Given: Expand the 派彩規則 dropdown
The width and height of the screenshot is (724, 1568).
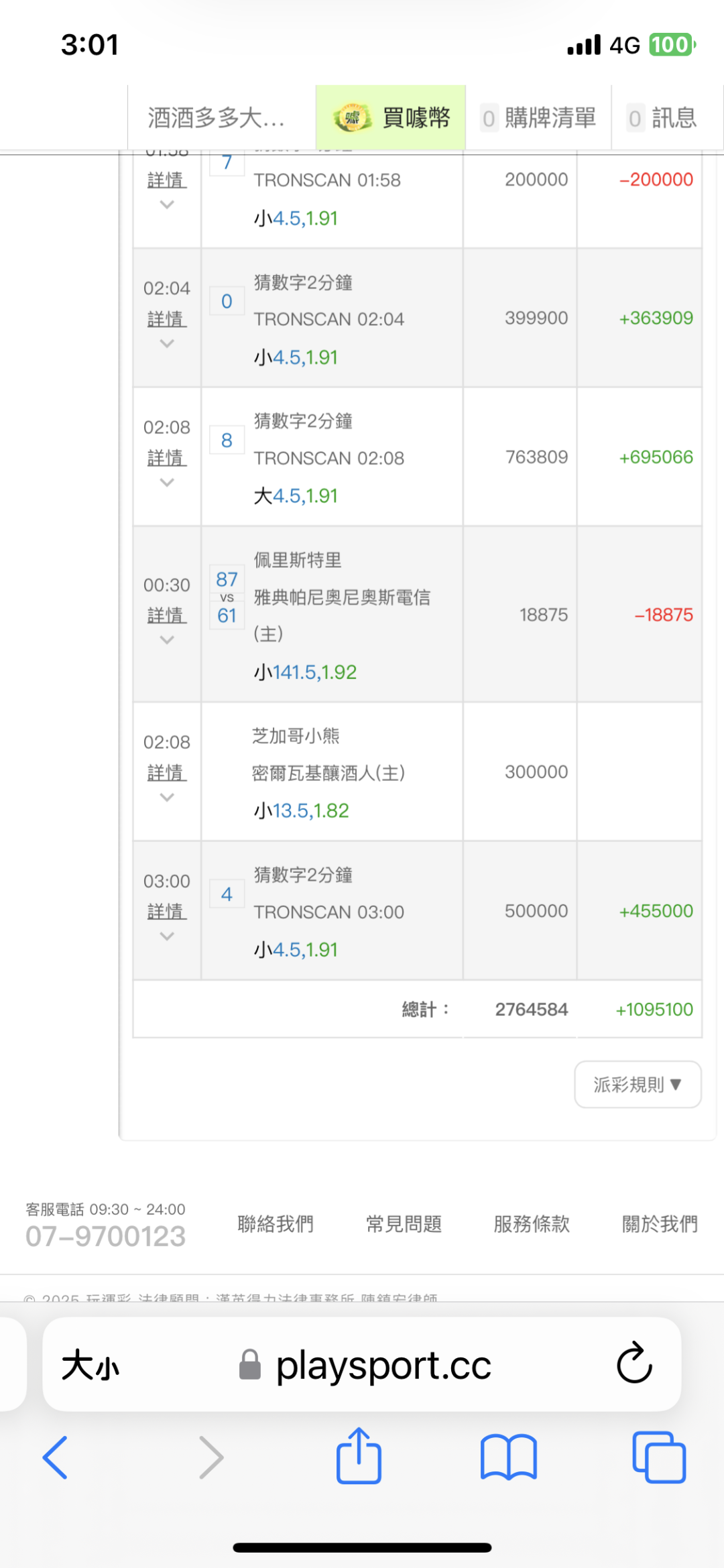Looking at the screenshot, I should click(638, 1084).
